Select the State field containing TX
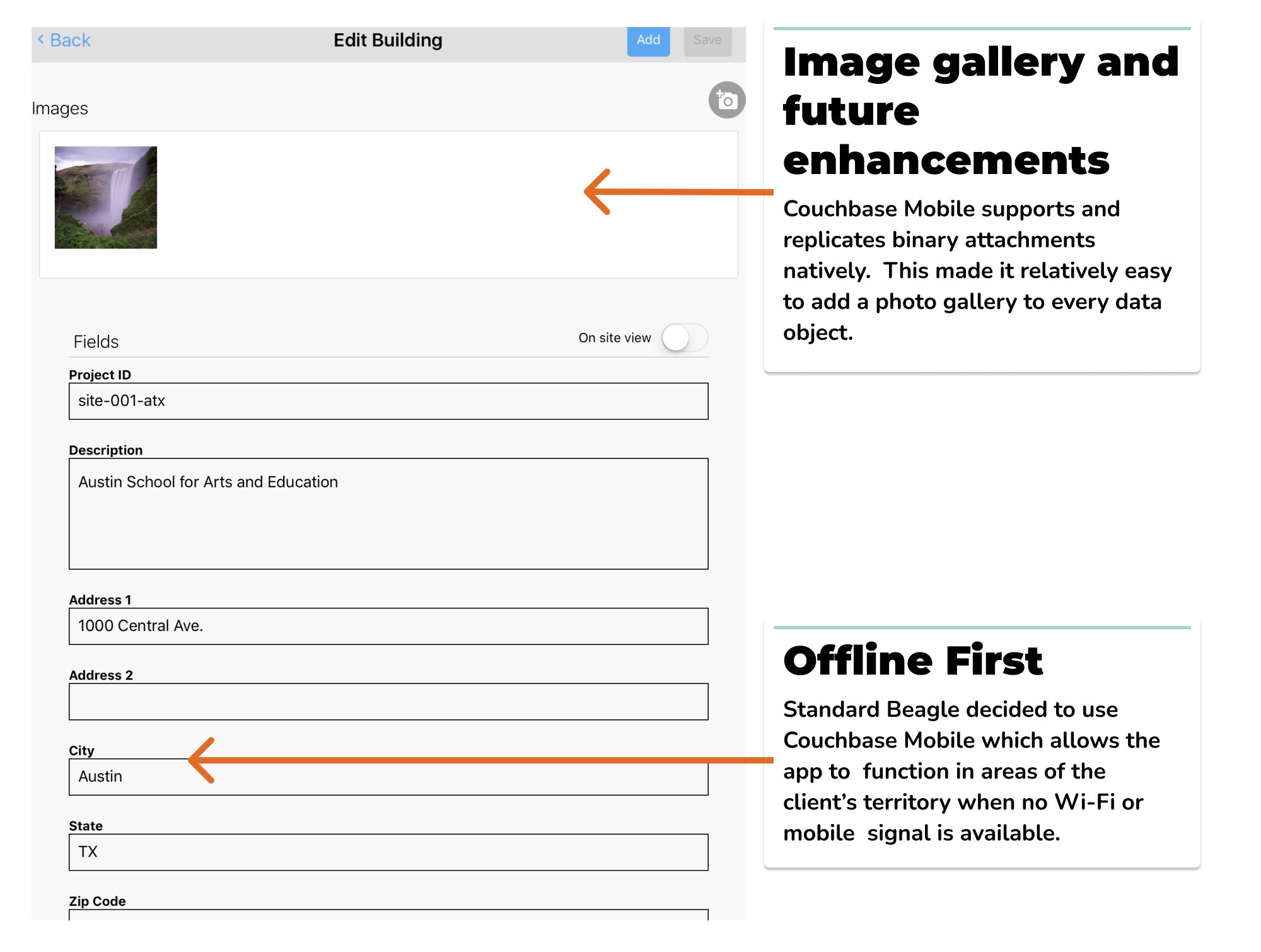Screen dimensions: 1261x952 [388, 852]
